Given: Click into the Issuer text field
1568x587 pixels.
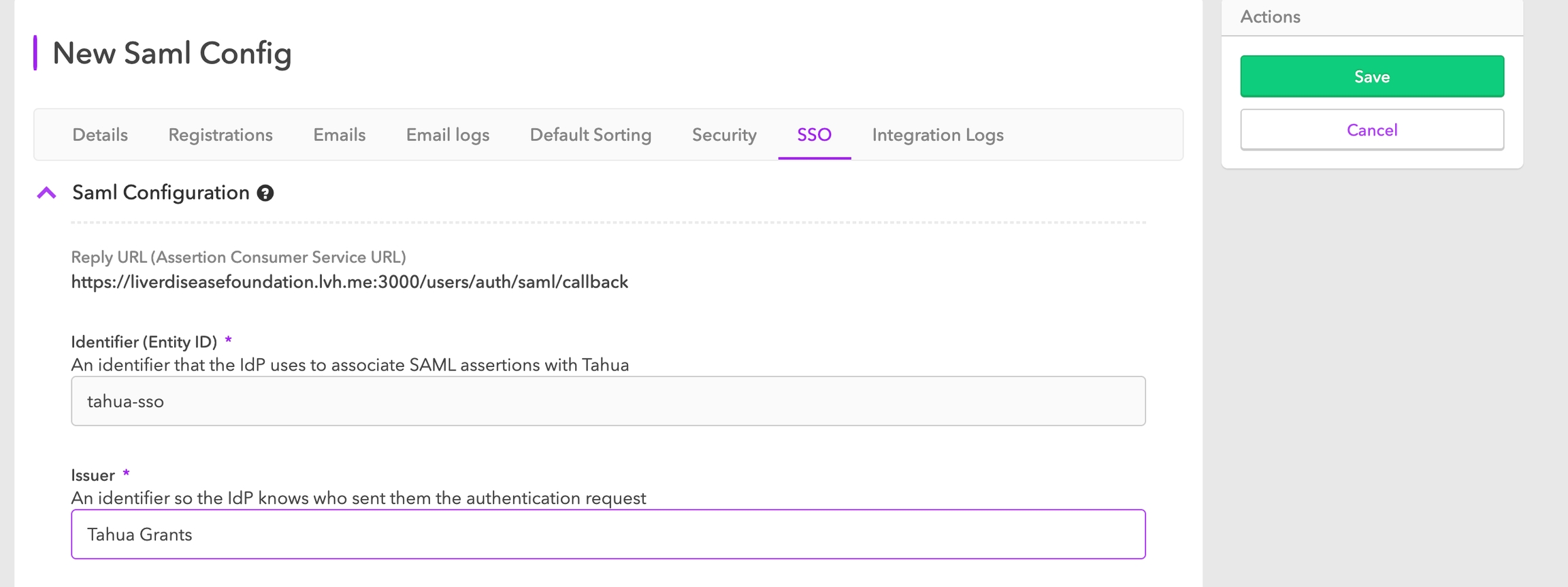Looking at the screenshot, I should (x=608, y=535).
